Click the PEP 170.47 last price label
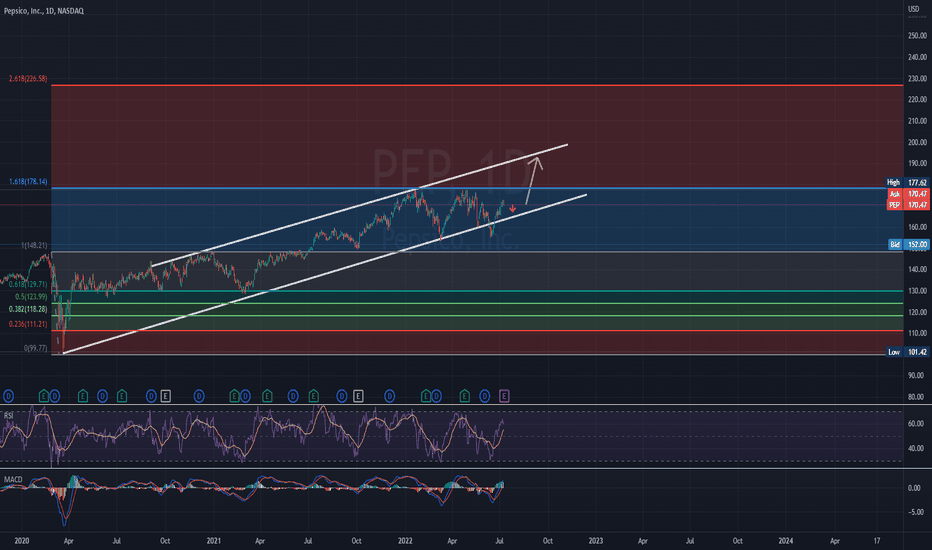This screenshot has width=932, height=550. click(x=908, y=205)
